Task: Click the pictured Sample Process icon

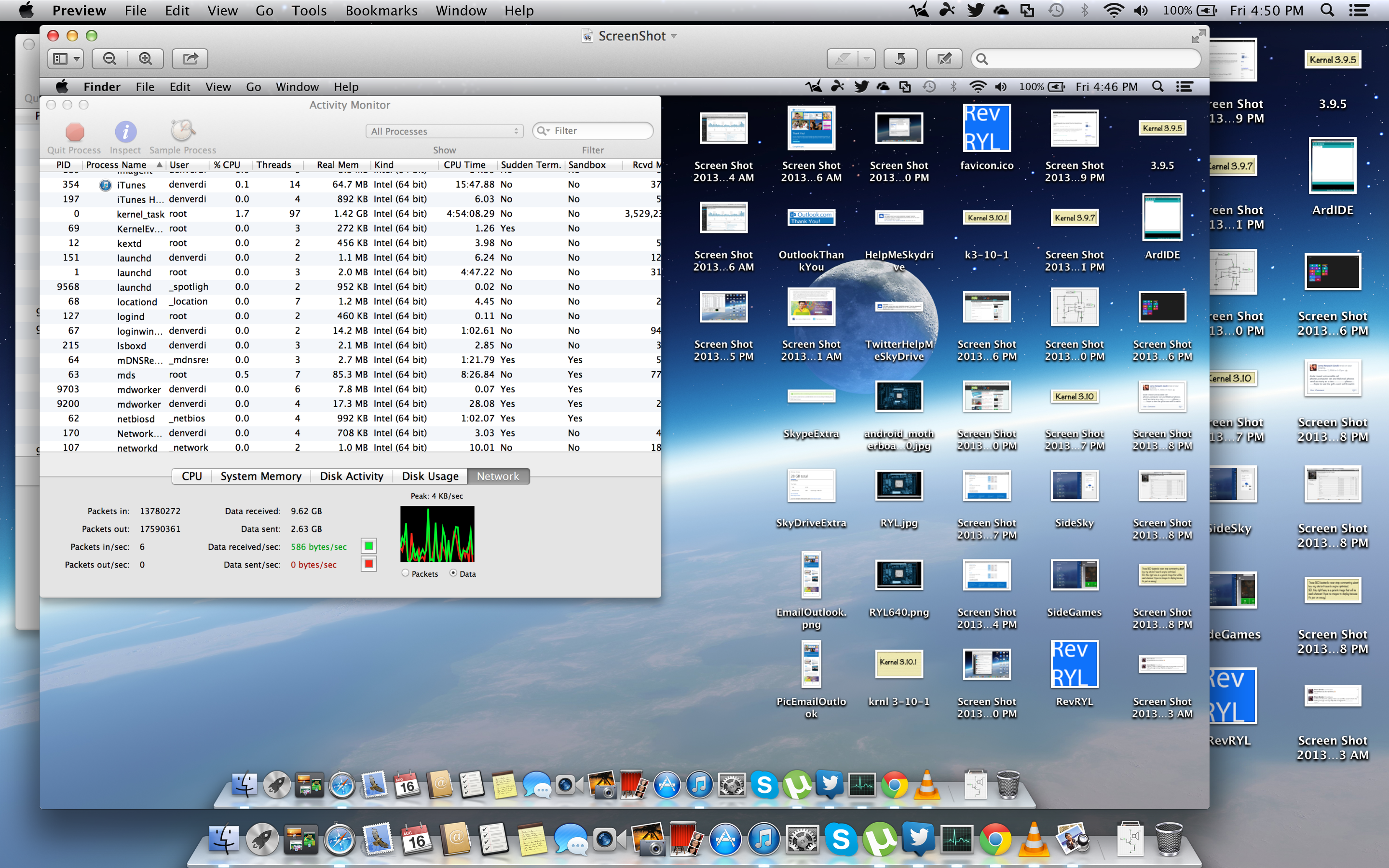Action: [x=182, y=131]
